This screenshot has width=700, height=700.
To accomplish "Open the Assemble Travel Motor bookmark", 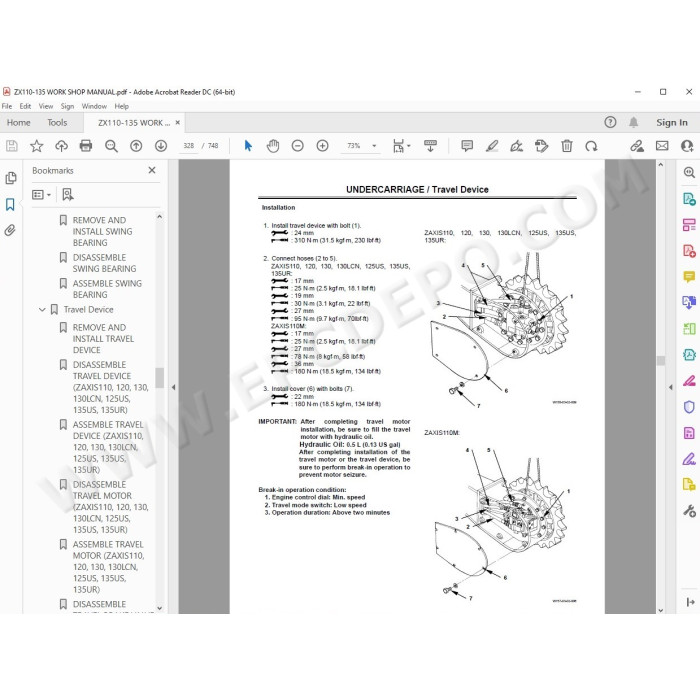I will [108, 567].
